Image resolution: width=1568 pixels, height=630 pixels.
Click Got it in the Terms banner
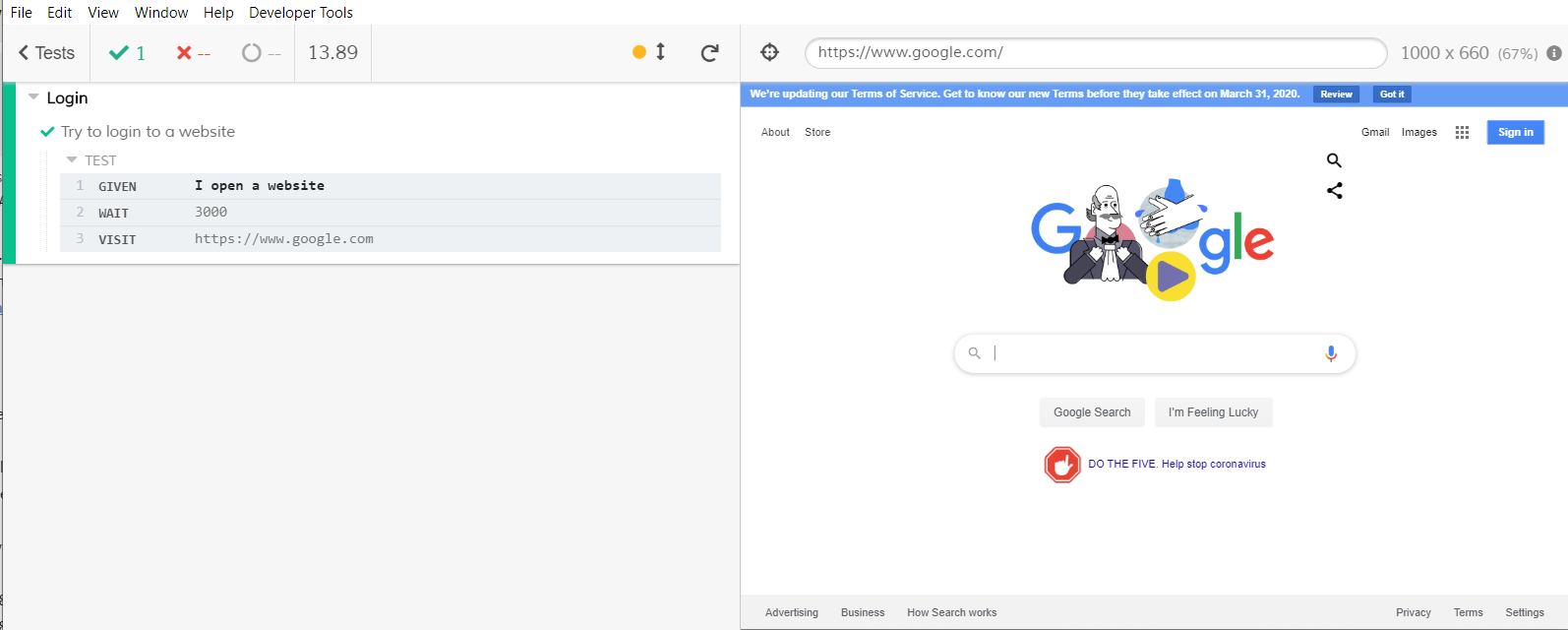click(1392, 94)
